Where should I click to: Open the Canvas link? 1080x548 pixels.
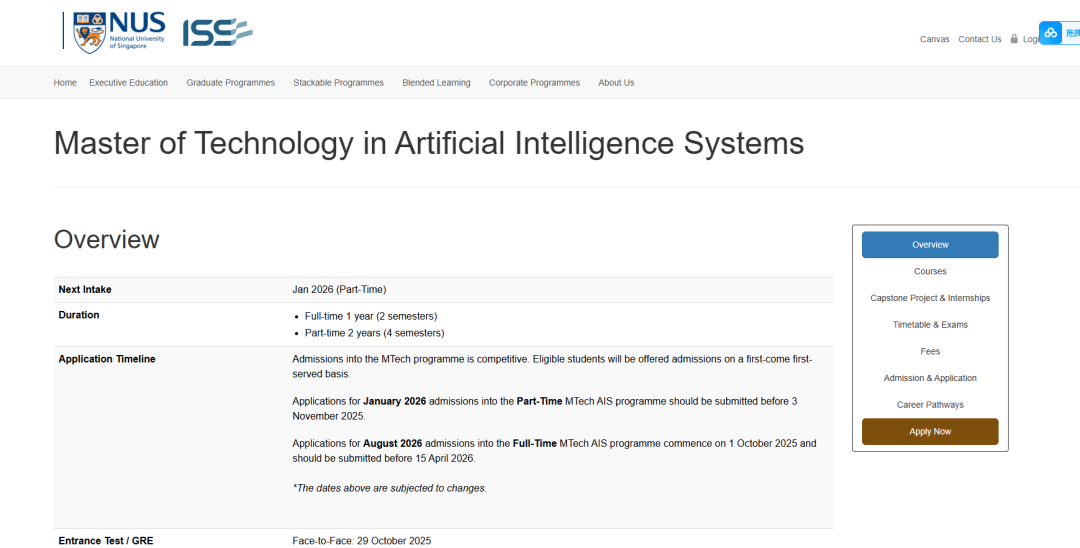(934, 39)
